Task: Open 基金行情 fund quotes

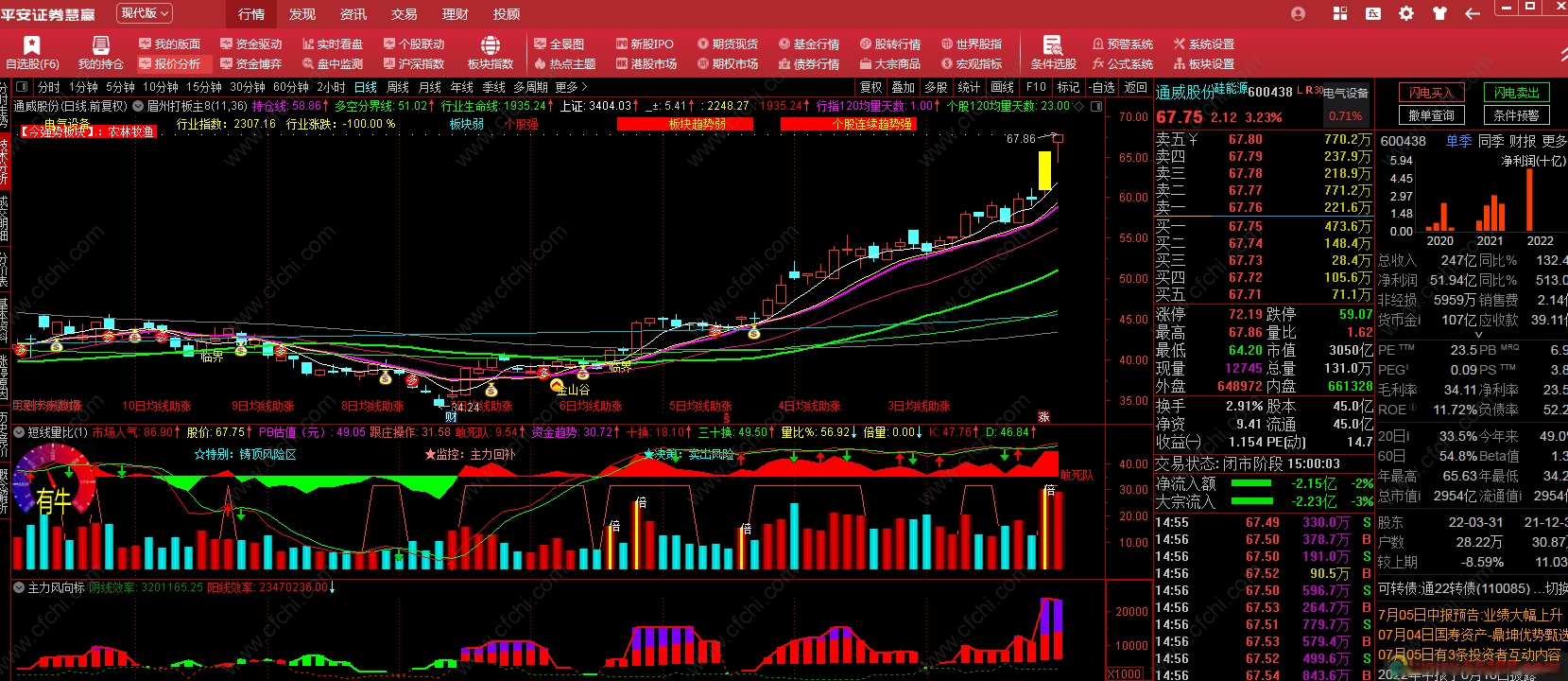Action: tap(808, 44)
